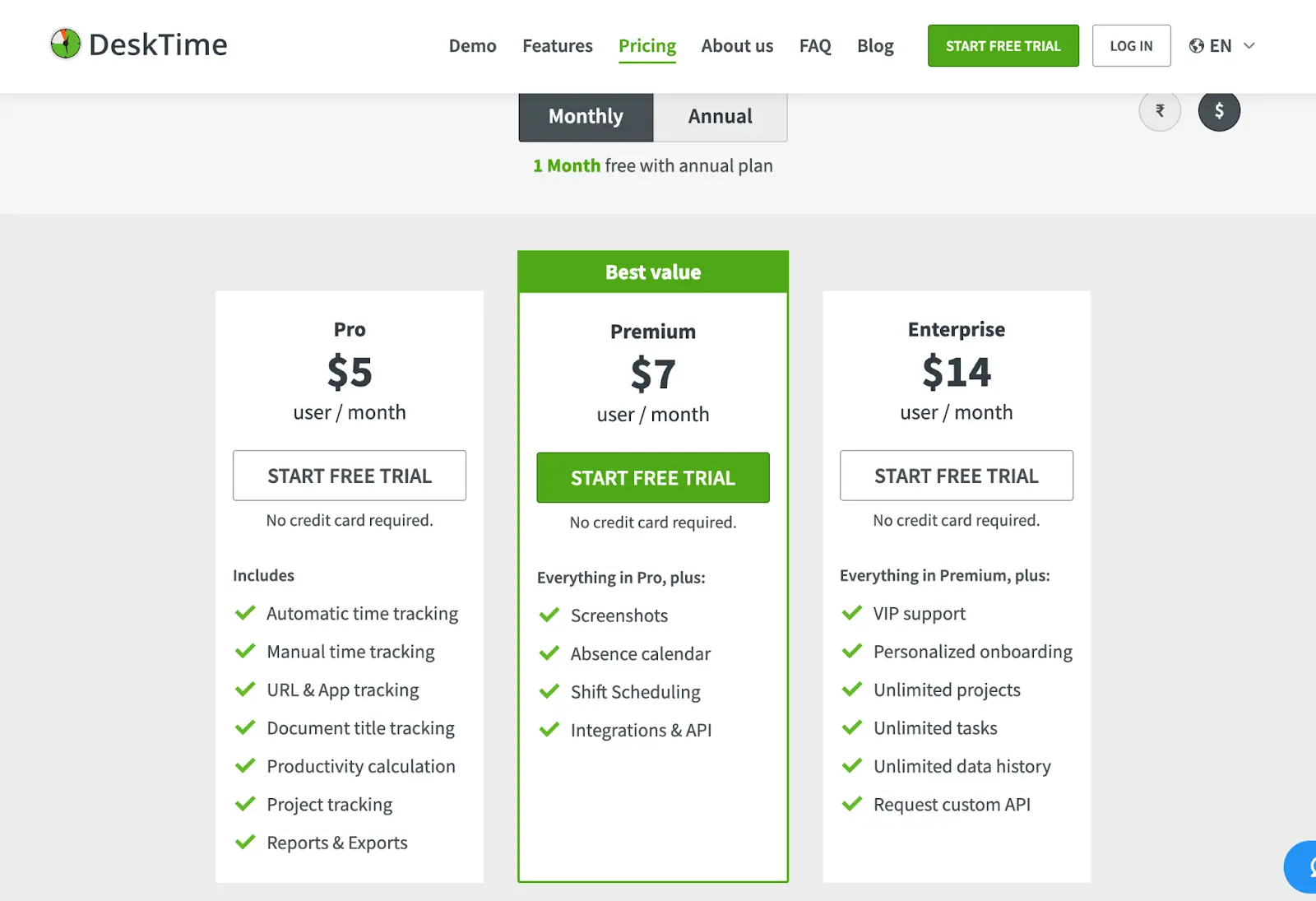This screenshot has width=1316, height=901.
Task: Click checkmark beside Document title tracking
Action: [245, 727]
